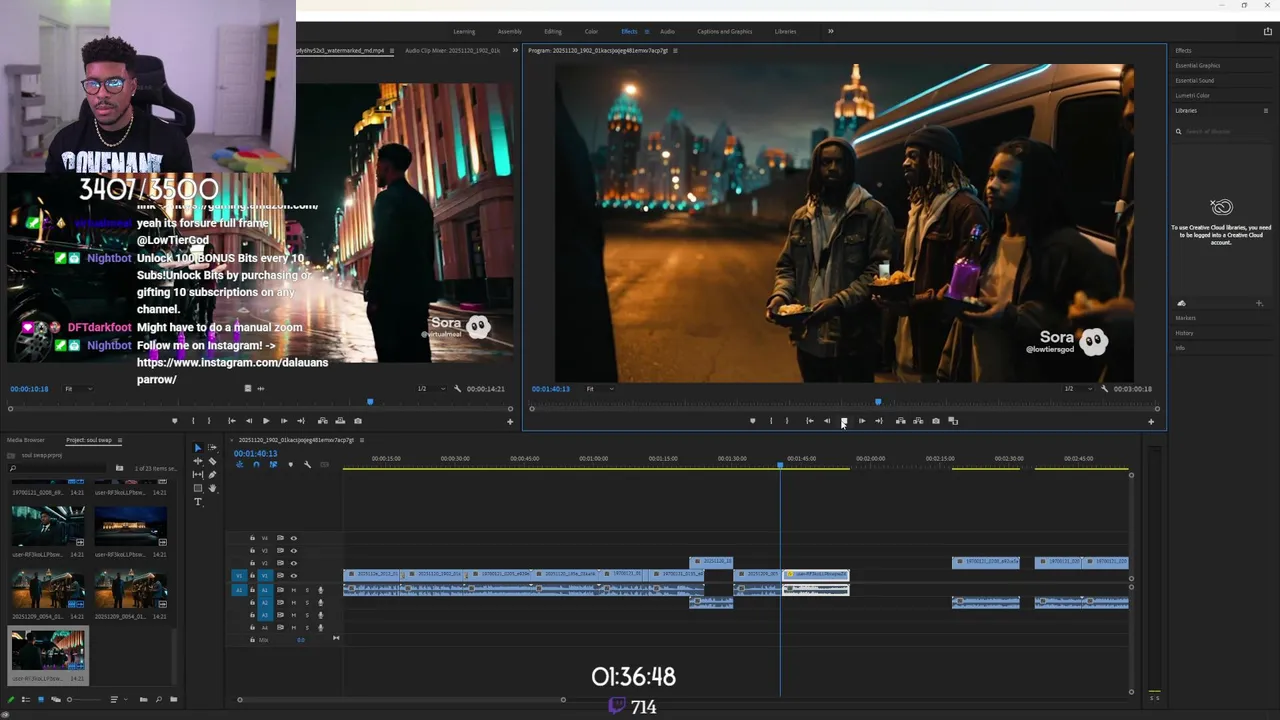Switch to the Learning workspace
Image resolution: width=1280 pixels, height=720 pixels.
[464, 31]
